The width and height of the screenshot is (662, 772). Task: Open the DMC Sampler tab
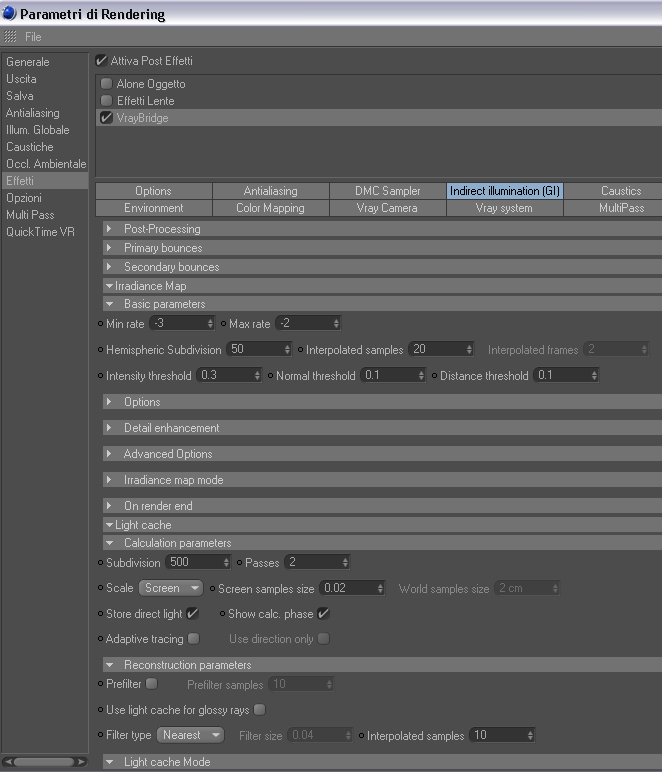(x=387, y=191)
